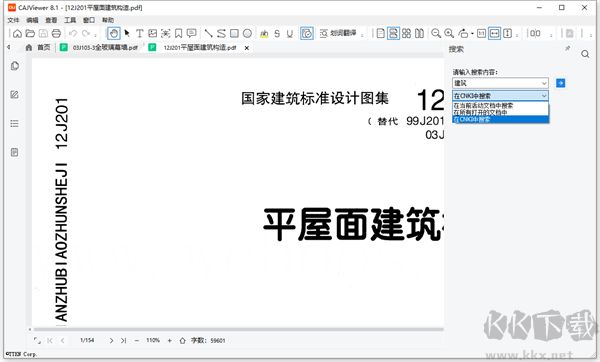Switch to thumbnail grid view

tap(406, 34)
